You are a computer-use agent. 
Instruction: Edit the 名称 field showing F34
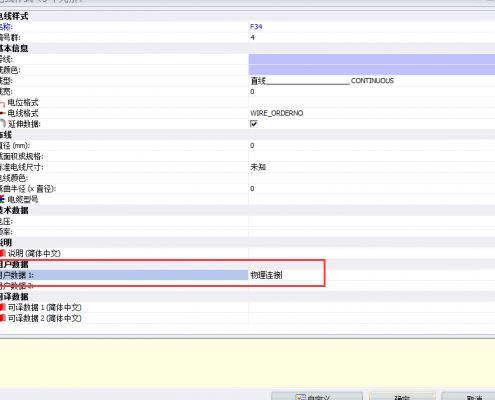pyautogui.click(x=372, y=27)
